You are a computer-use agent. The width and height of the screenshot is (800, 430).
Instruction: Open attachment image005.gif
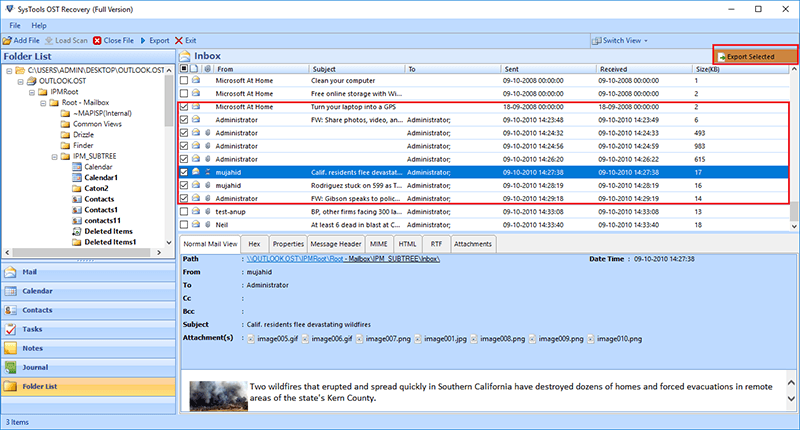[x=273, y=339]
